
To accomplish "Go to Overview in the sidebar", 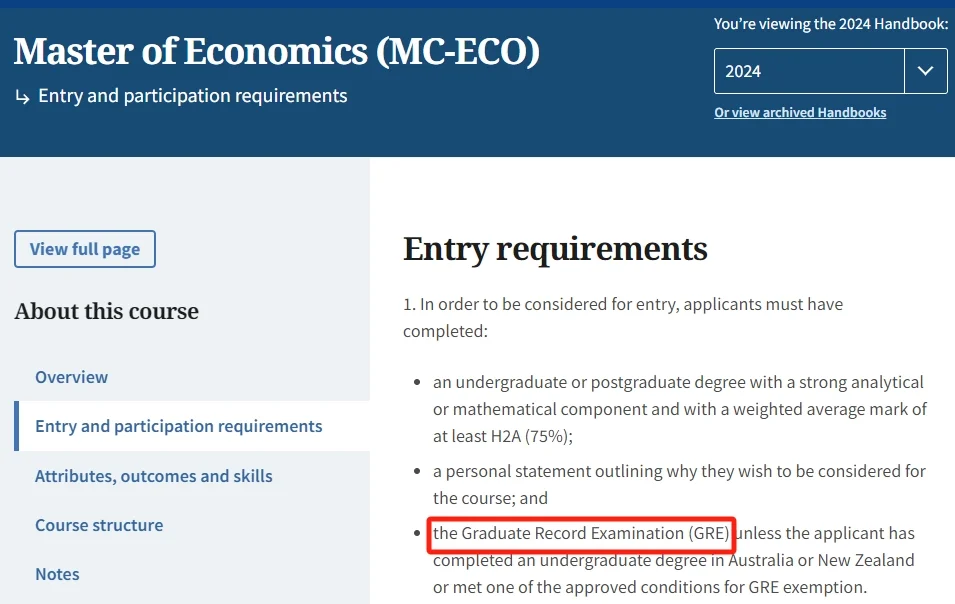I will [x=71, y=377].
